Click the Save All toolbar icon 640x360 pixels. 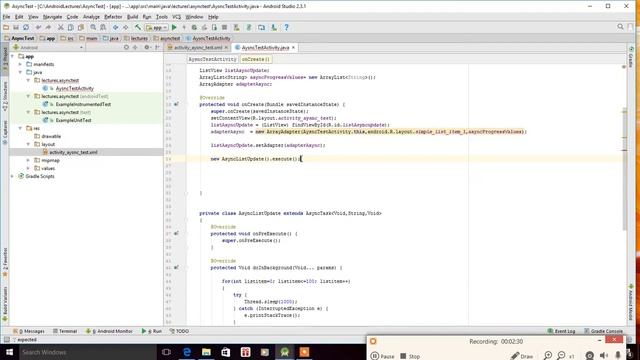[16, 27]
